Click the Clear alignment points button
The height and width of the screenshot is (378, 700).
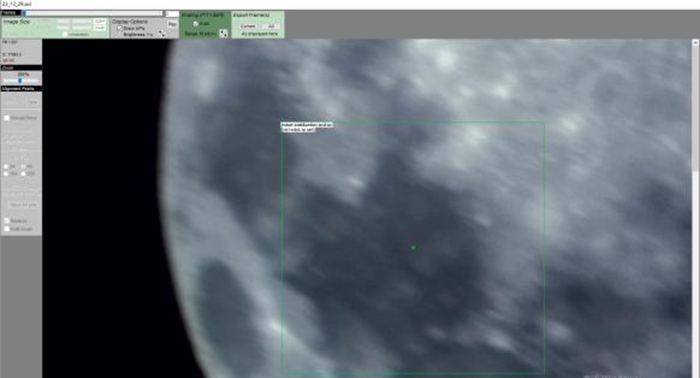tap(32, 102)
